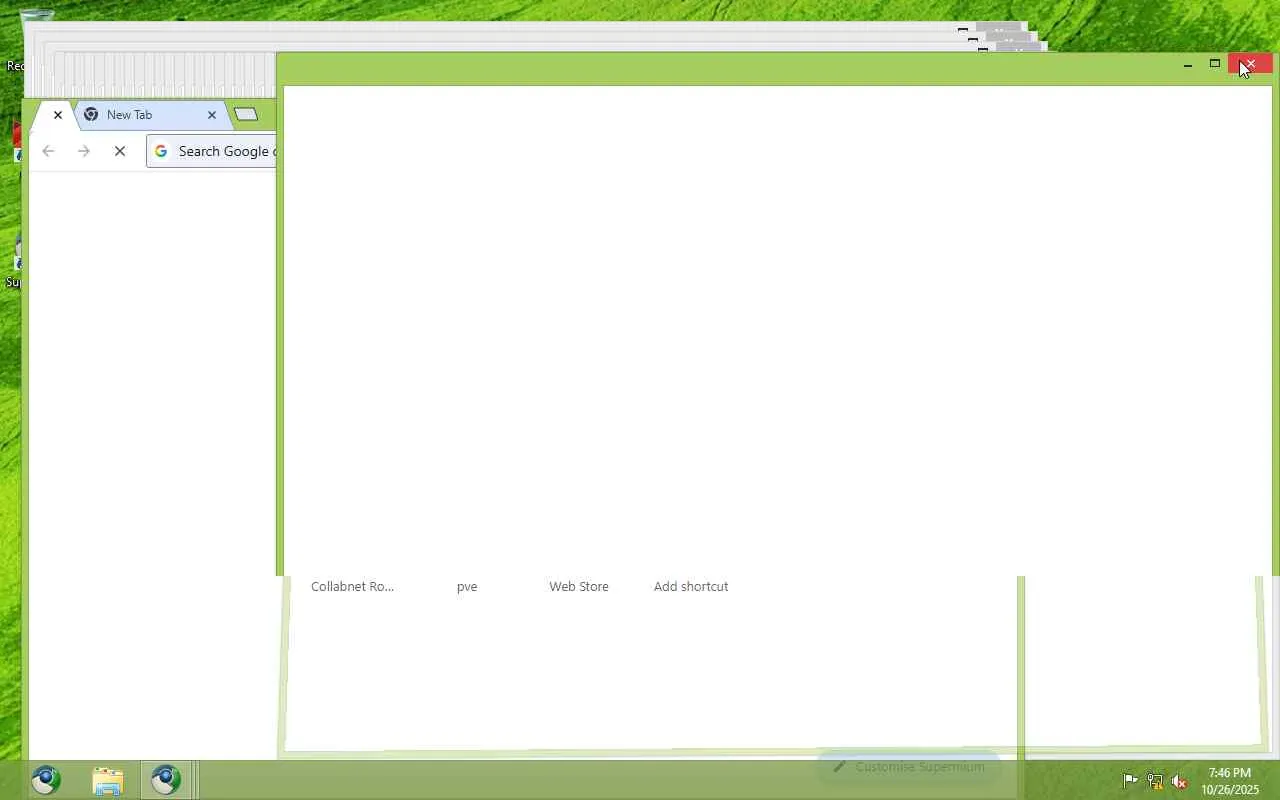Close the New Tab browser tab
This screenshot has height=800, width=1280.
coord(212,115)
